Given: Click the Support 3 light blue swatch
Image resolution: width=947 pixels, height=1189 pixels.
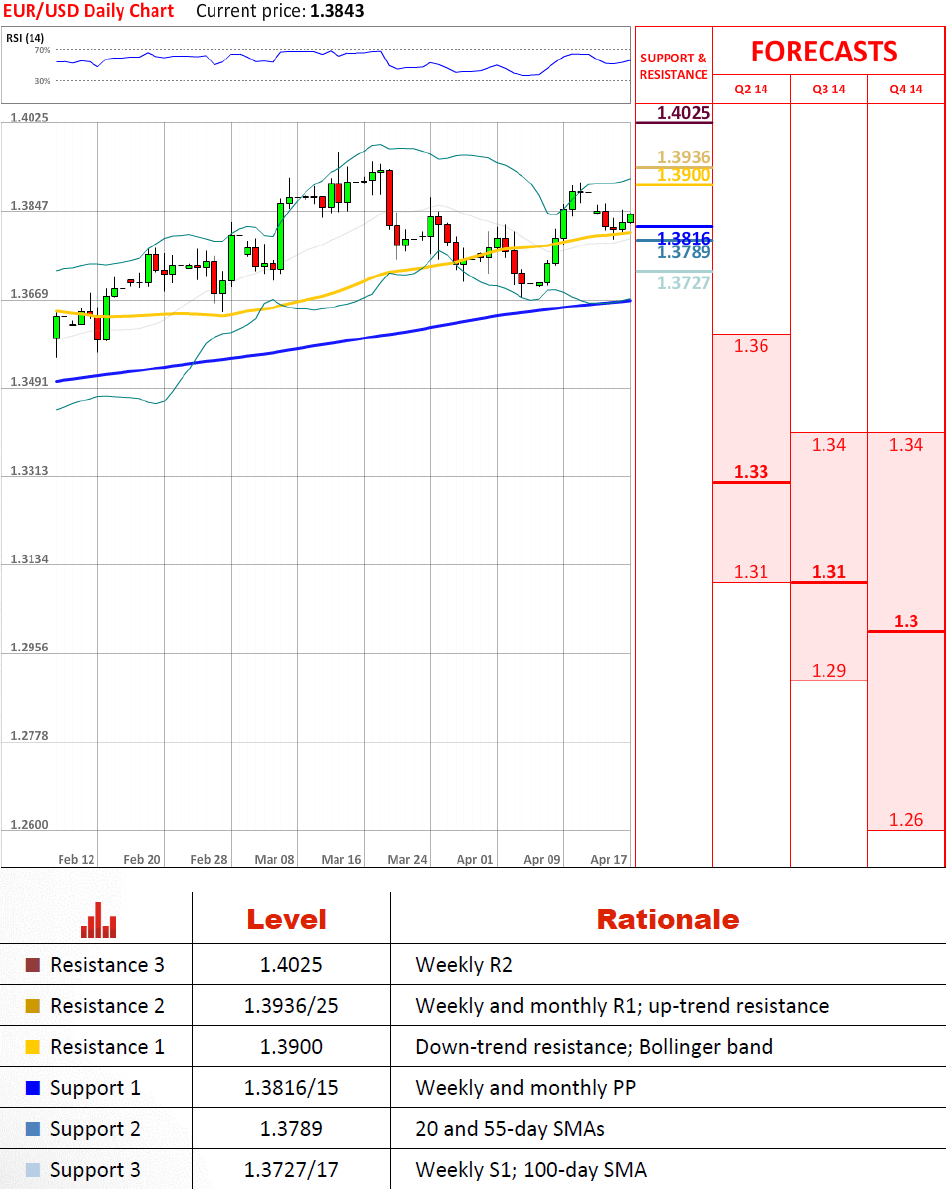Looking at the screenshot, I should pos(33,1169).
